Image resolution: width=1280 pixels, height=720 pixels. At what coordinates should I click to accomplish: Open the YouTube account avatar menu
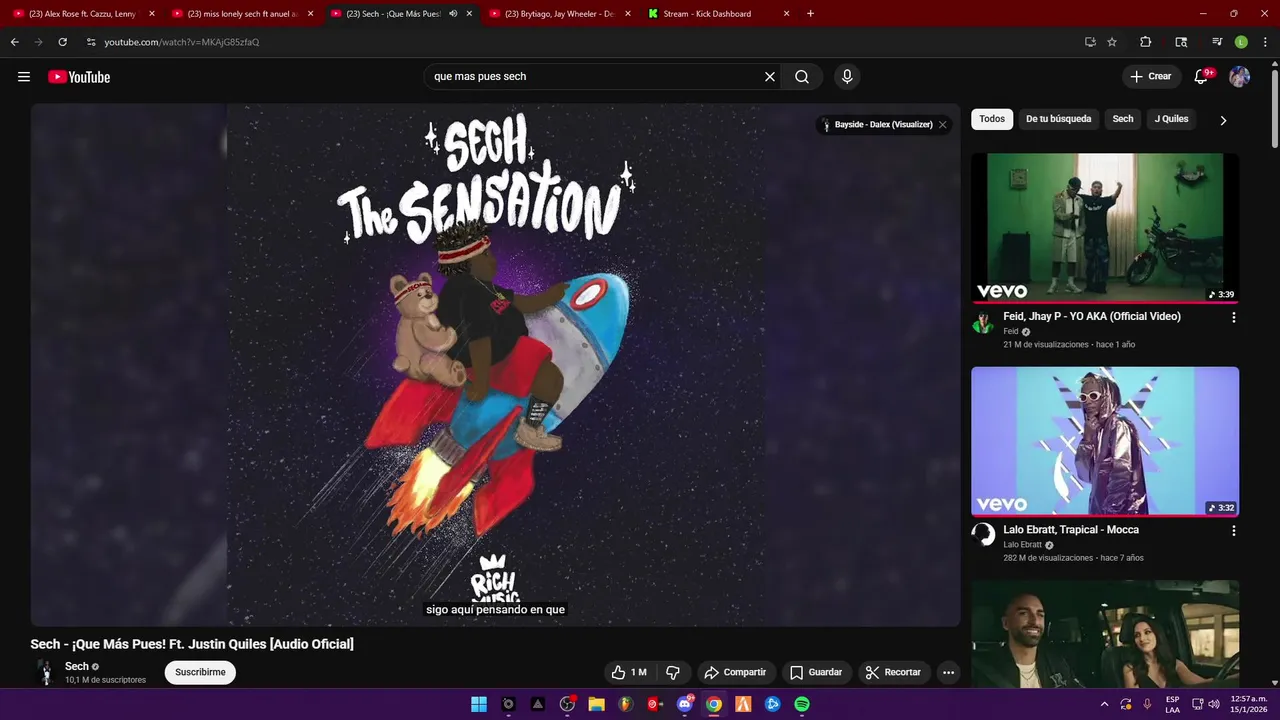(1240, 77)
